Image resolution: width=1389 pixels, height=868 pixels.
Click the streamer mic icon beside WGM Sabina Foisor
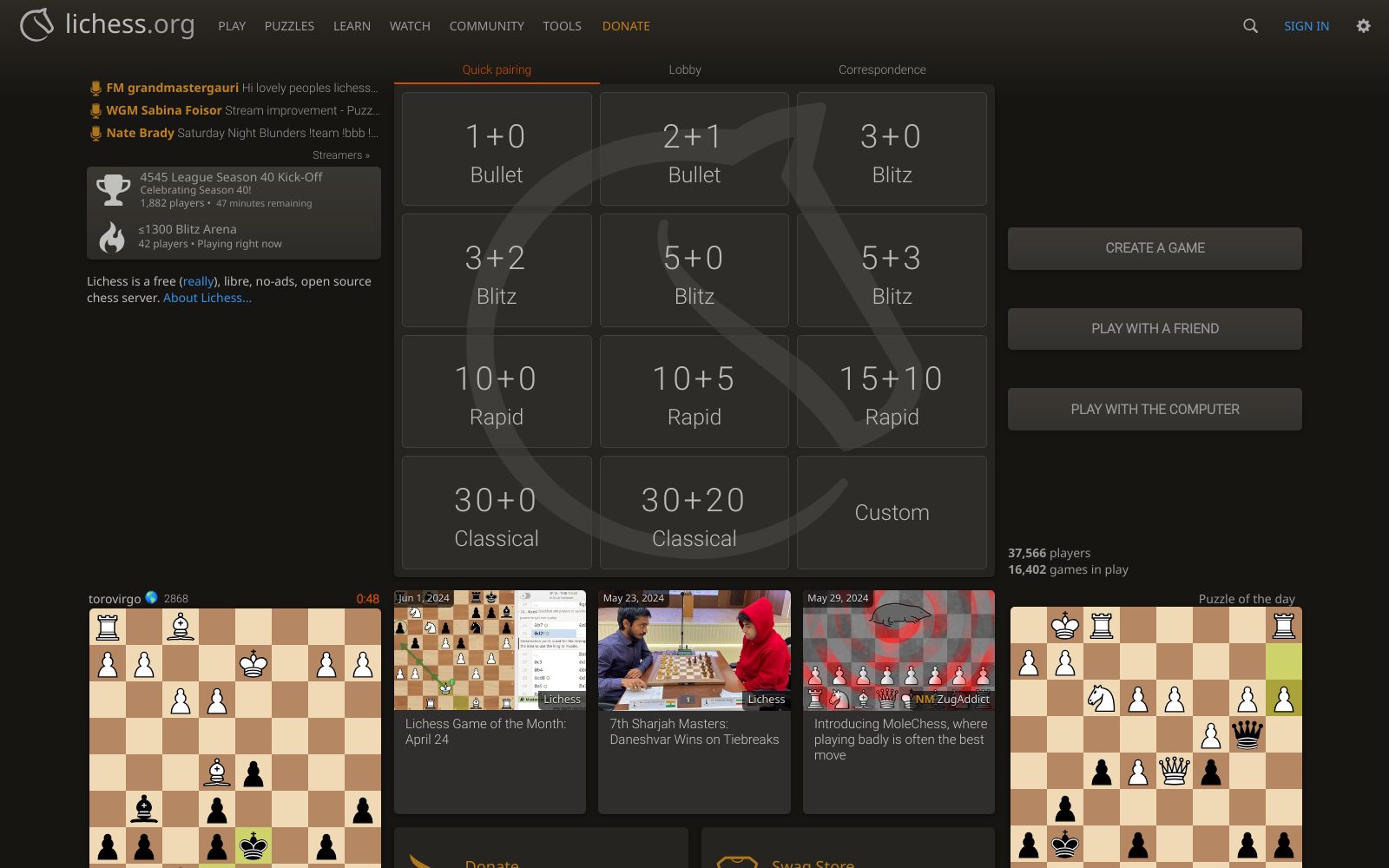pyautogui.click(x=95, y=110)
